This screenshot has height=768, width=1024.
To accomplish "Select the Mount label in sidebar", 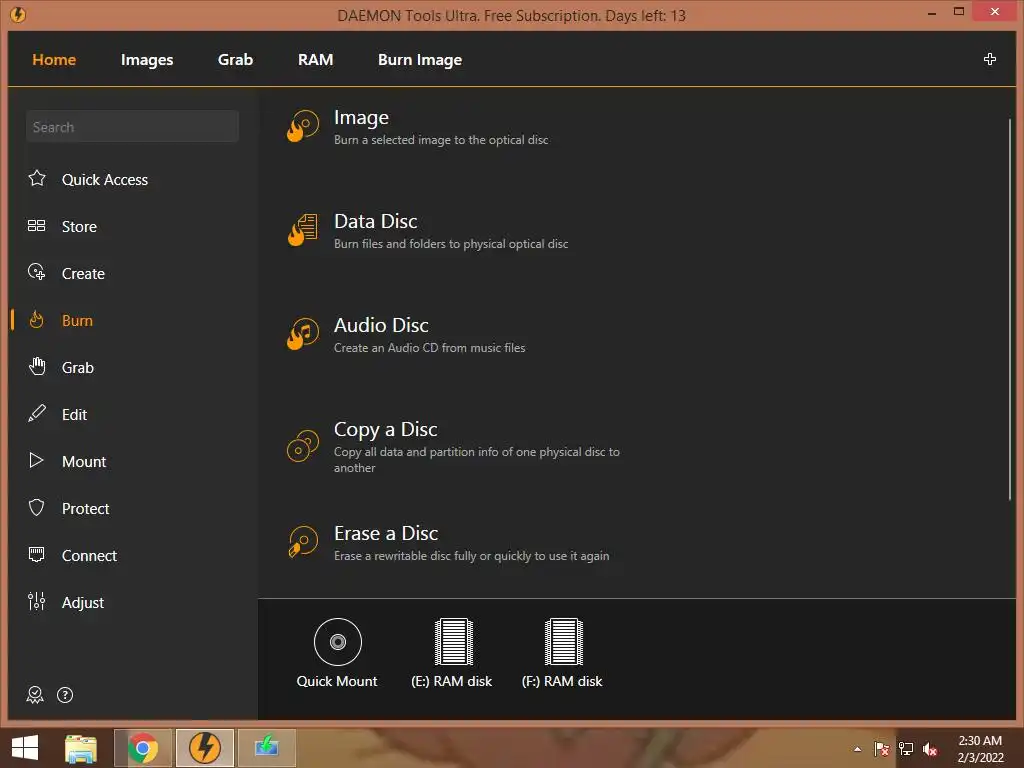I will tap(84, 462).
